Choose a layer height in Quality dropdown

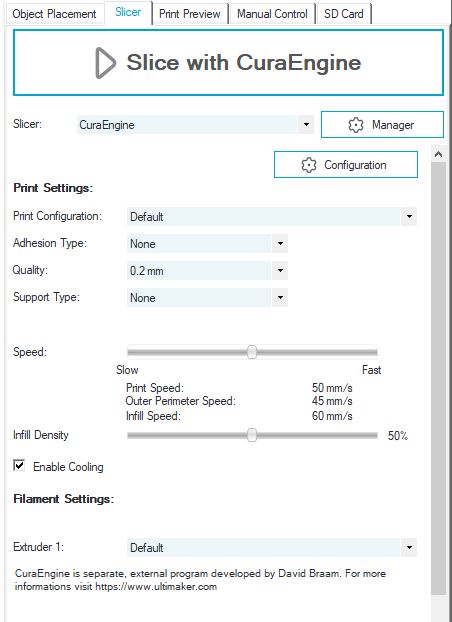click(207, 271)
